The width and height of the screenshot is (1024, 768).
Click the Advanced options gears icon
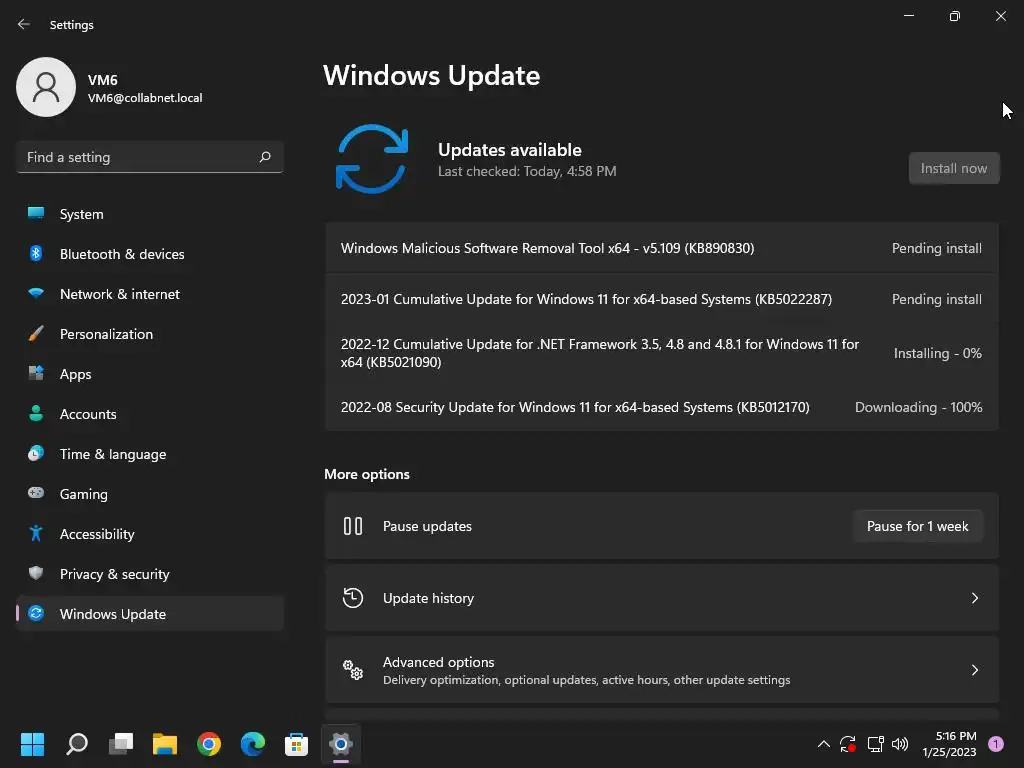coord(353,669)
